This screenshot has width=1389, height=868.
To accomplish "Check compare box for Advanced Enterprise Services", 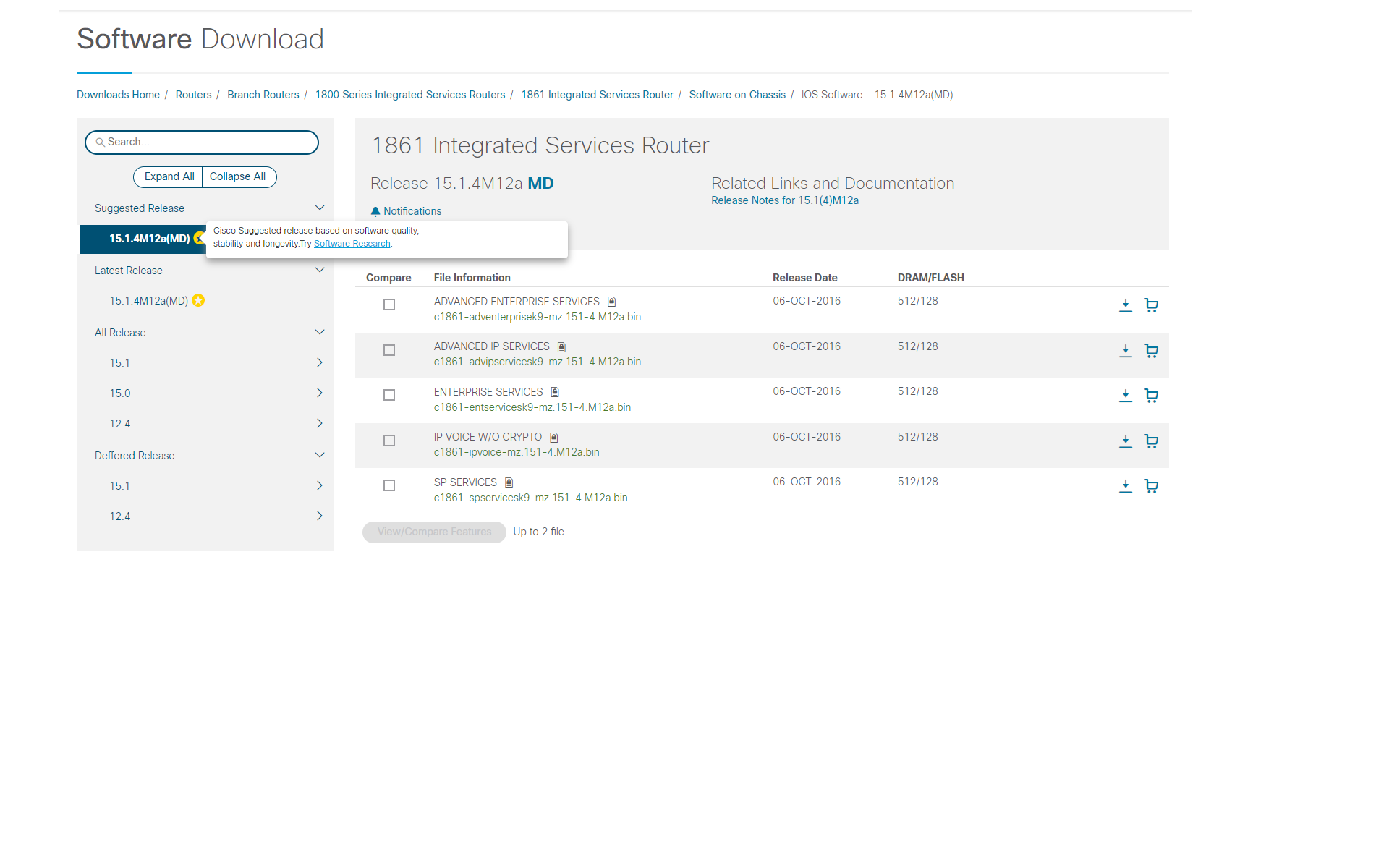I will click(x=389, y=305).
